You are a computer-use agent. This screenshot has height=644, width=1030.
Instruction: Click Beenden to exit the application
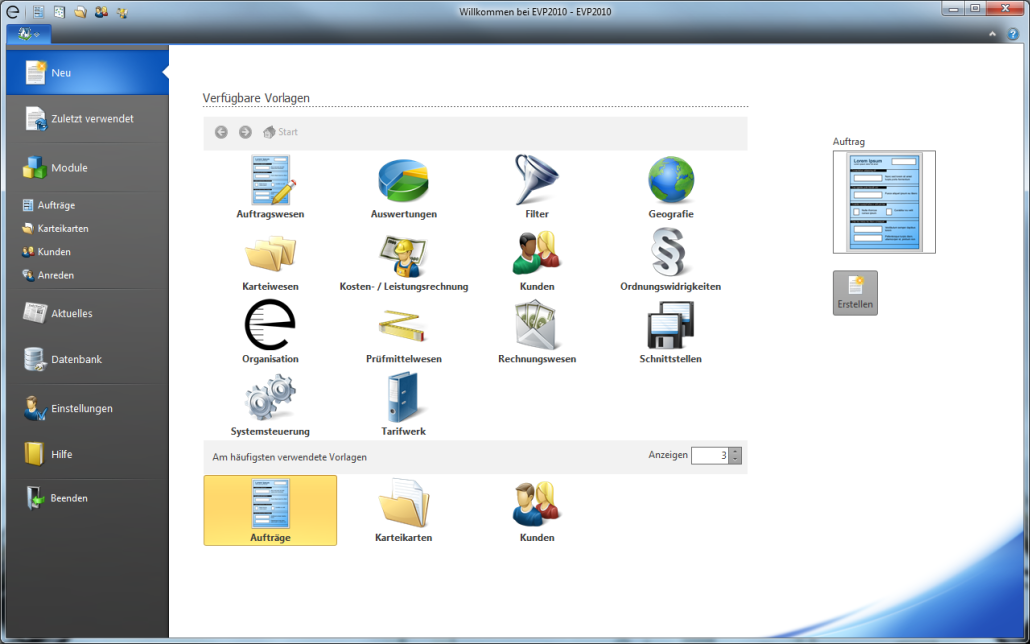pos(87,498)
